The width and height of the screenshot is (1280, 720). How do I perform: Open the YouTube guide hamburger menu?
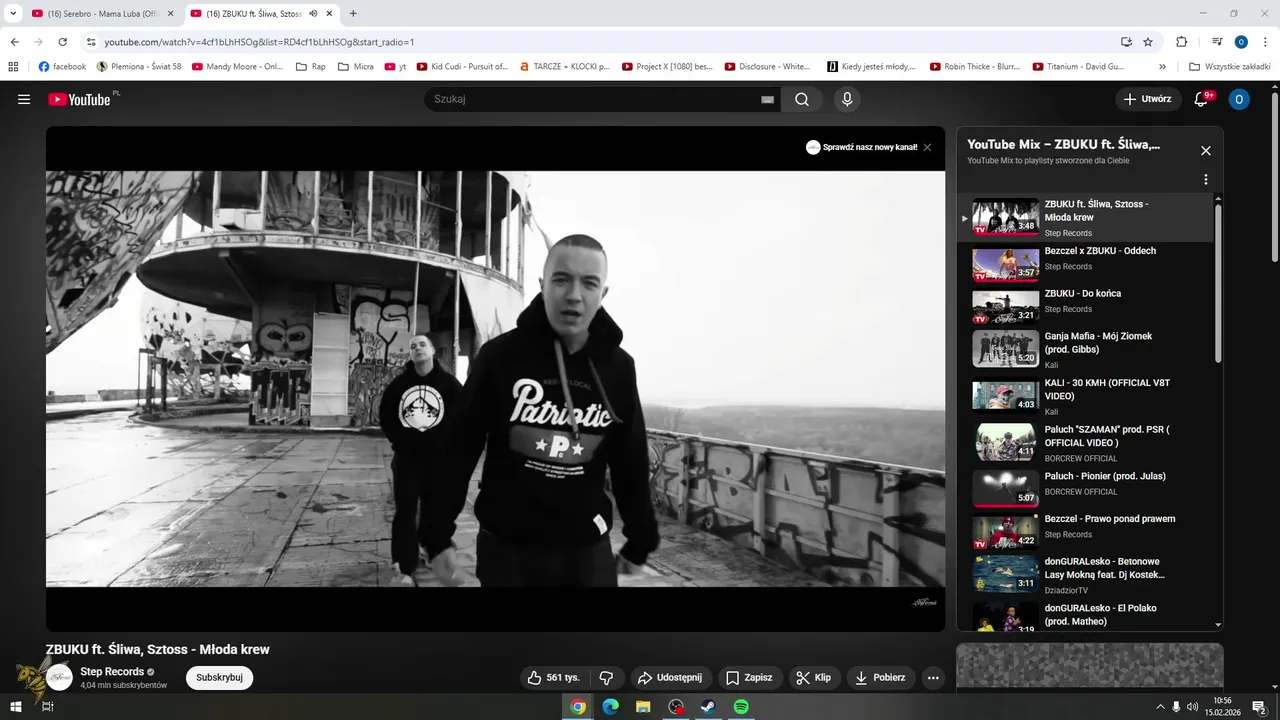click(24, 99)
